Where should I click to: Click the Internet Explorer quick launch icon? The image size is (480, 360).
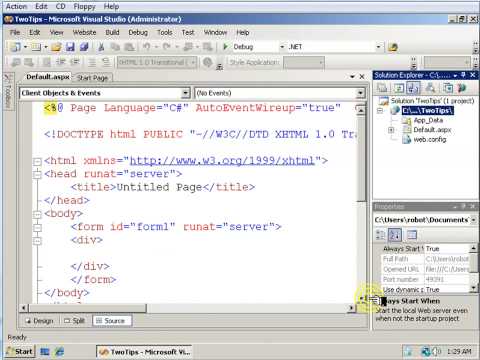60,352
